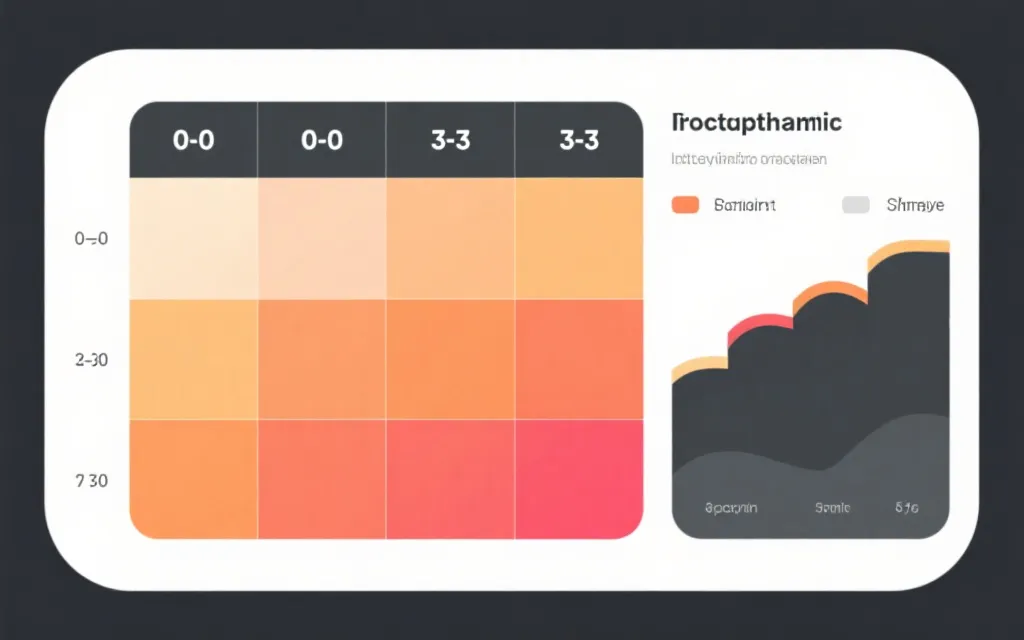Pick the bottom-right pink-red heatmap cell
1024x640 pixels.
click(x=578, y=479)
